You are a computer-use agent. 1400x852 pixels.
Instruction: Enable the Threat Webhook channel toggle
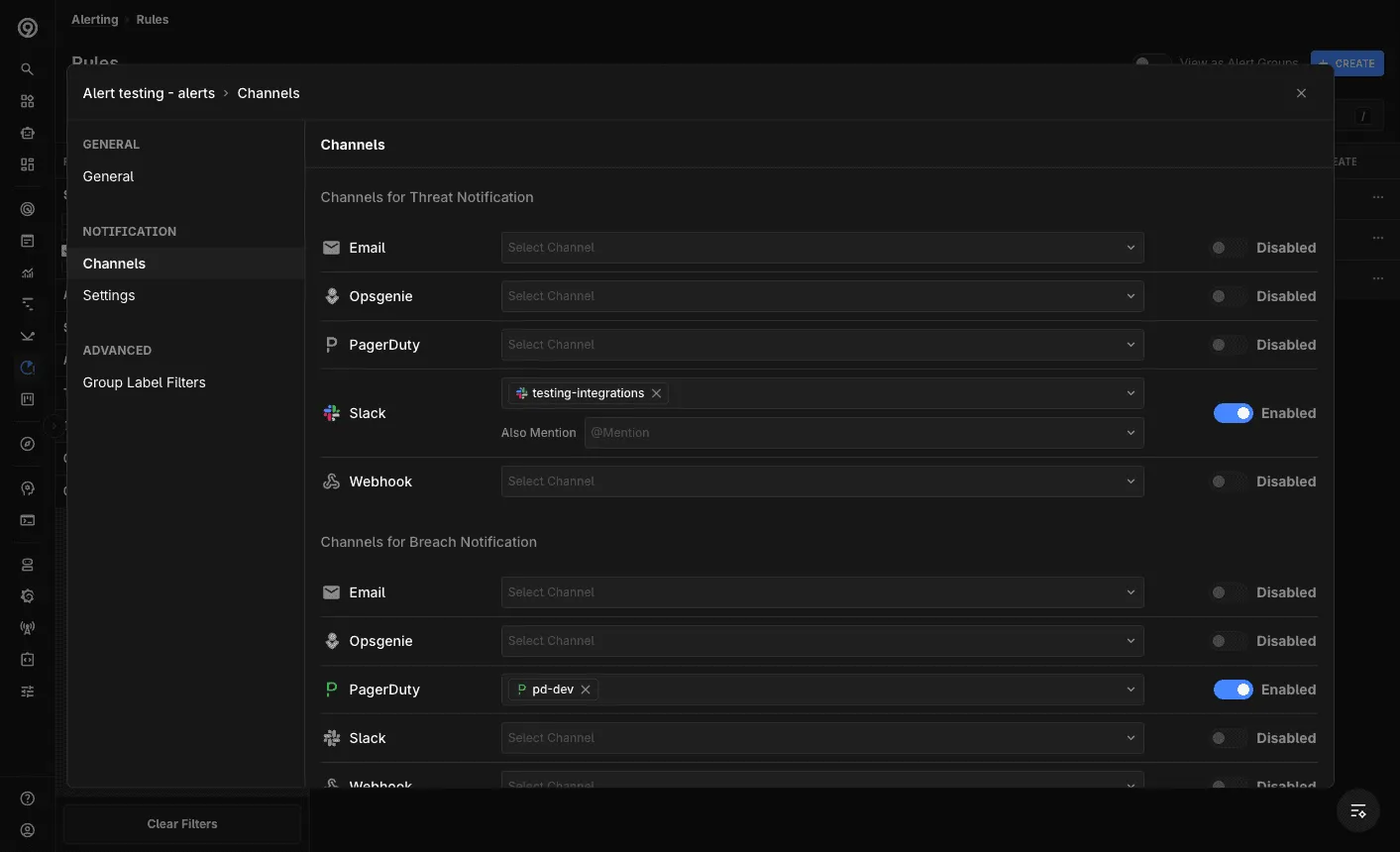click(1229, 481)
